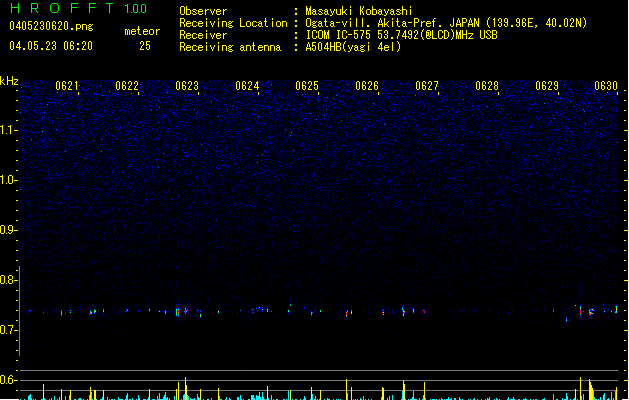Select antenna value A504HB(yagi 4el)
629x400 pixels.
(353, 47)
